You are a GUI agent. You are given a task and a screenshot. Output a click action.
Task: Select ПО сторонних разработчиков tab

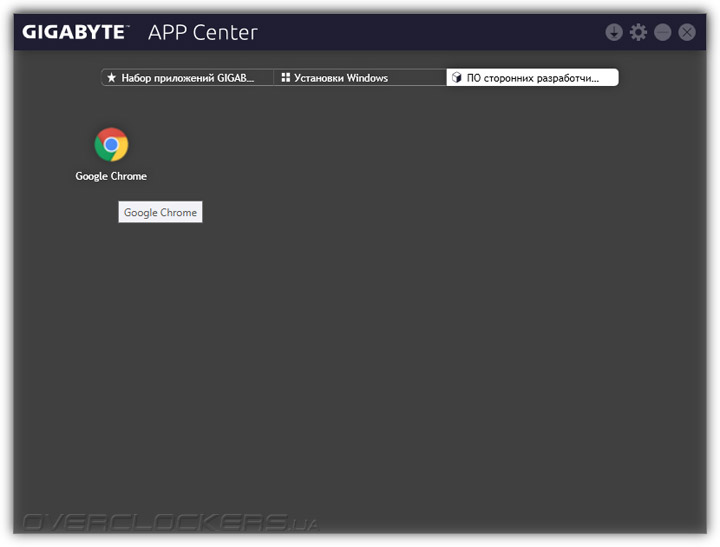[532, 78]
